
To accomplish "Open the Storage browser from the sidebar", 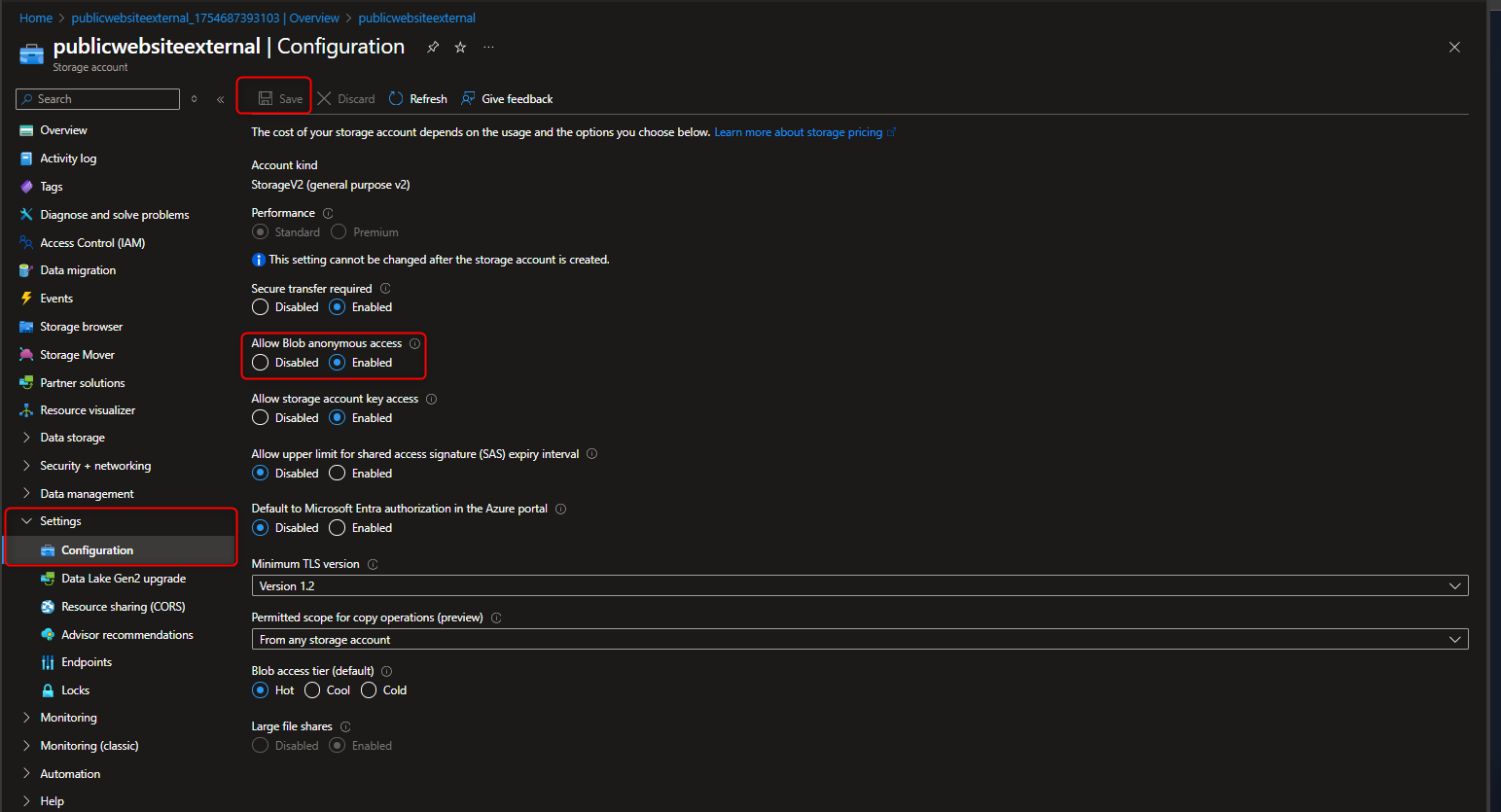I will coord(82,326).
